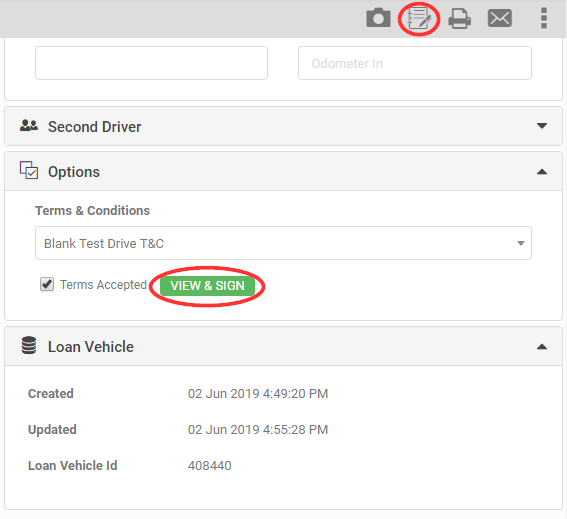This screenshot has height=519, width=567.
Task: Click the Terms Accepted label text
Action: point(103,285)
